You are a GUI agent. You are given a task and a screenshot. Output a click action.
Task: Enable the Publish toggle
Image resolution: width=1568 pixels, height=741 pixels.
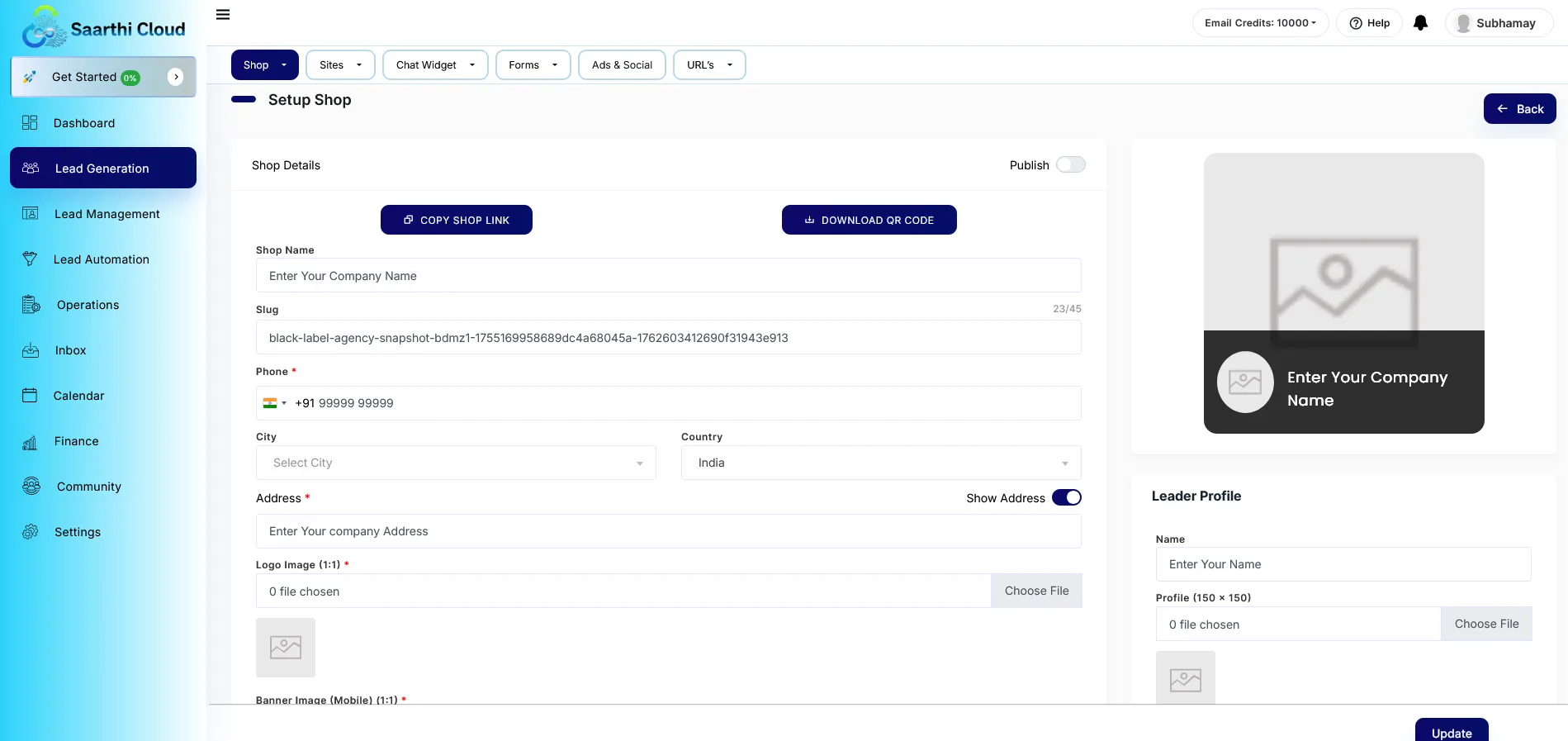pyautogui.click(x=1070, y=165)
